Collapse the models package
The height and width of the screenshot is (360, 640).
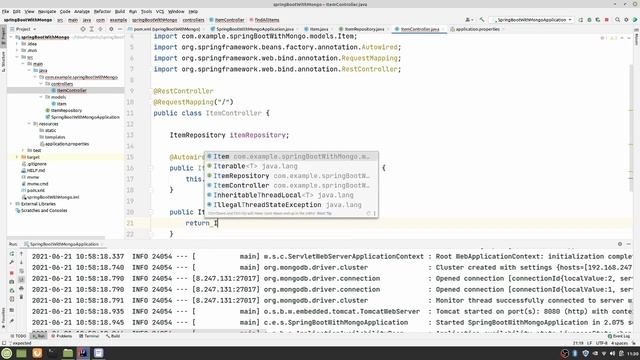pyautogui.click(x=41, y=97)
